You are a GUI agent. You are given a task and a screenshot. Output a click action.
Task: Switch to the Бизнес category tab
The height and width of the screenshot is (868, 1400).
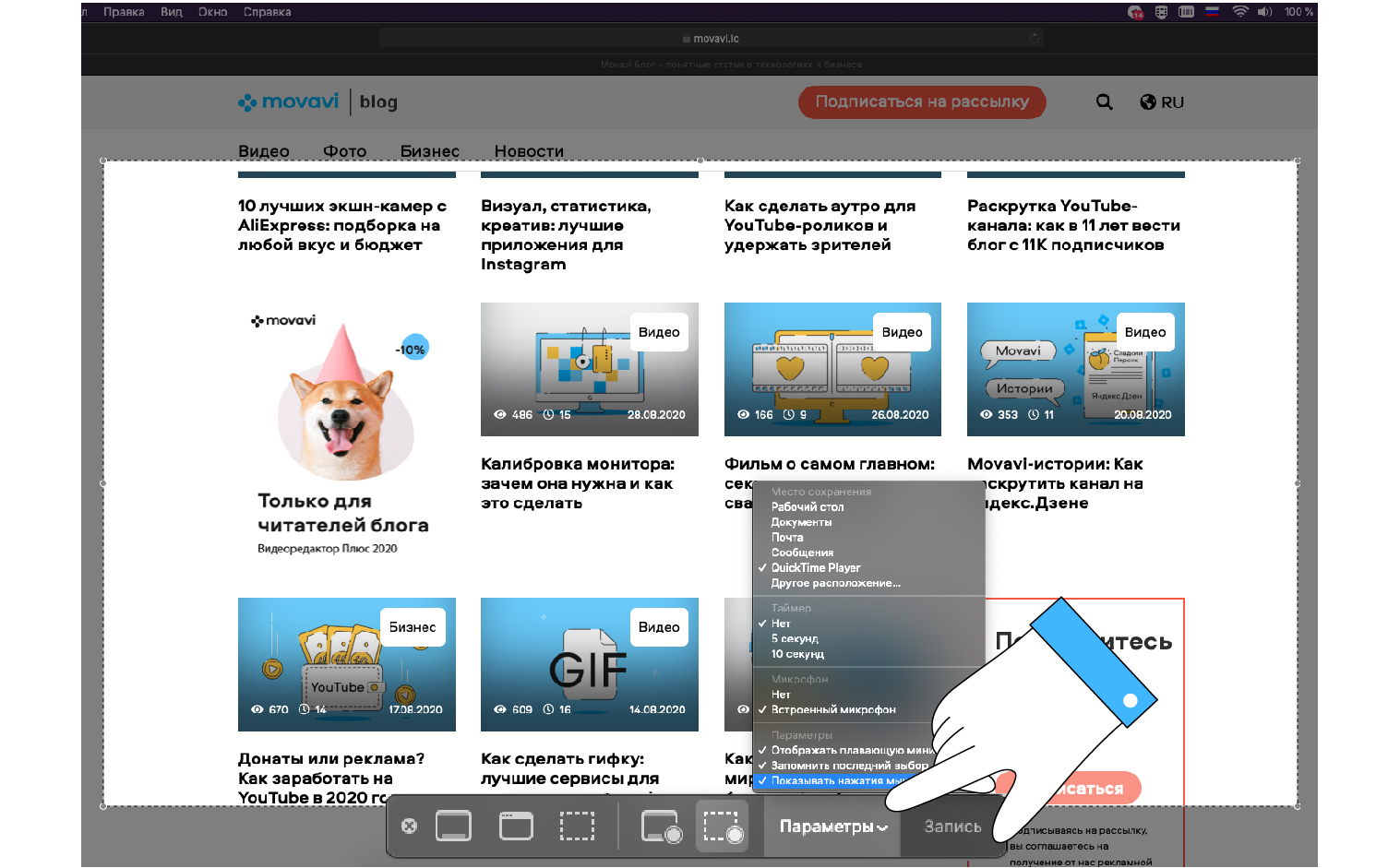pyautogui.click(x=429, y=151)
